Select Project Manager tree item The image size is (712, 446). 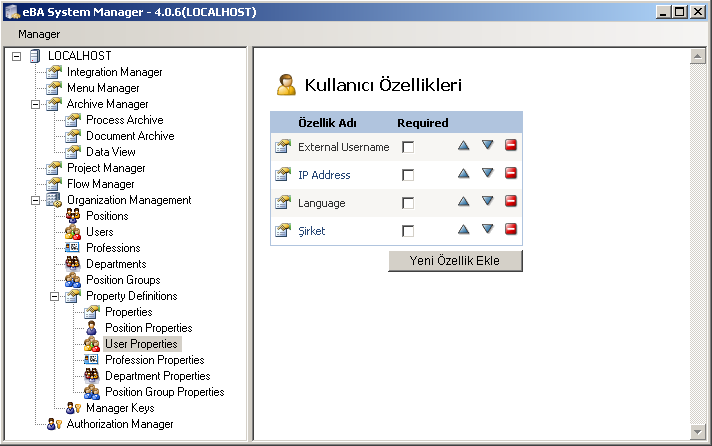106,168
